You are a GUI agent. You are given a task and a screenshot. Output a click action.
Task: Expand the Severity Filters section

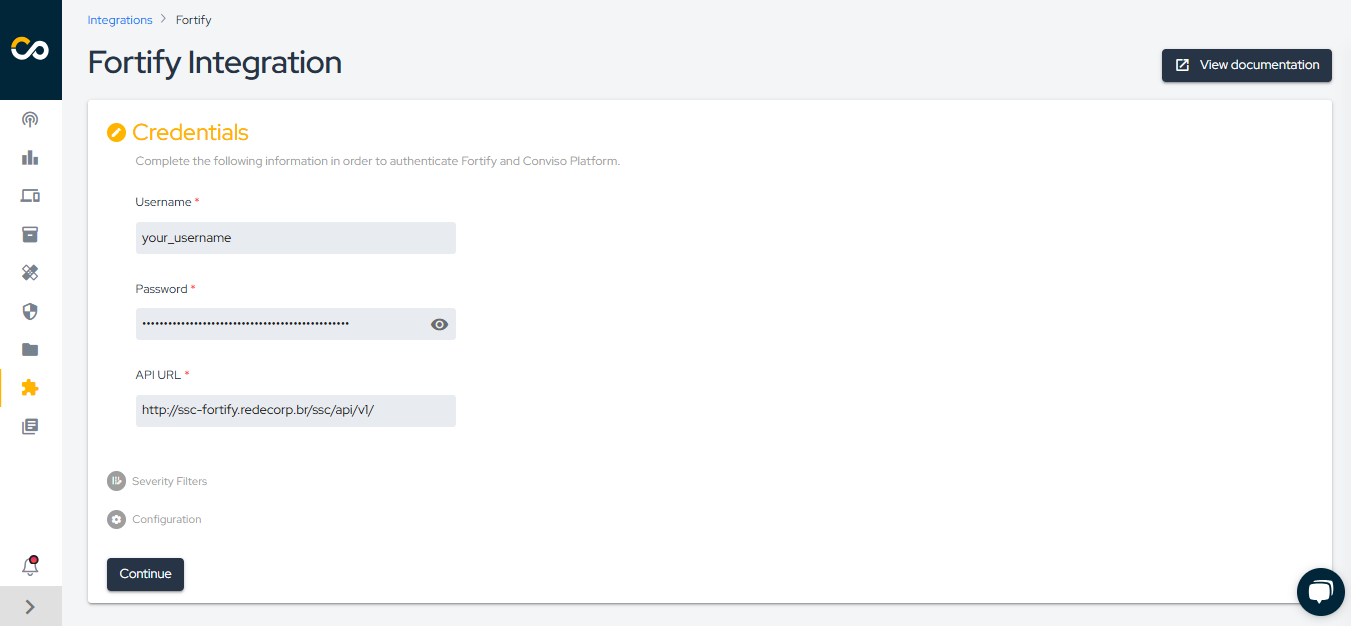[158, 481]
